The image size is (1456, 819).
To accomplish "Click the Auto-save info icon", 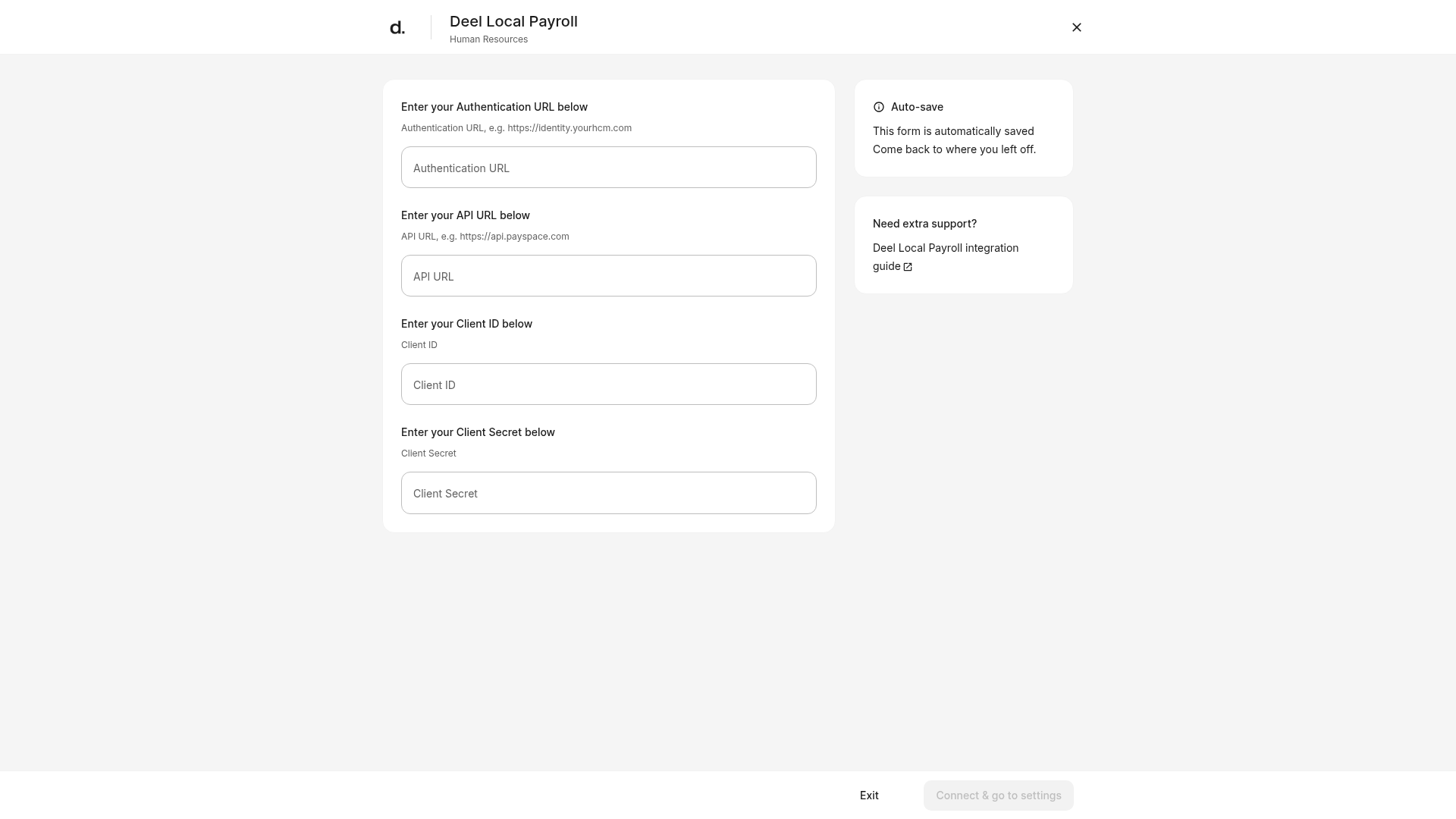I will point(879,107).
